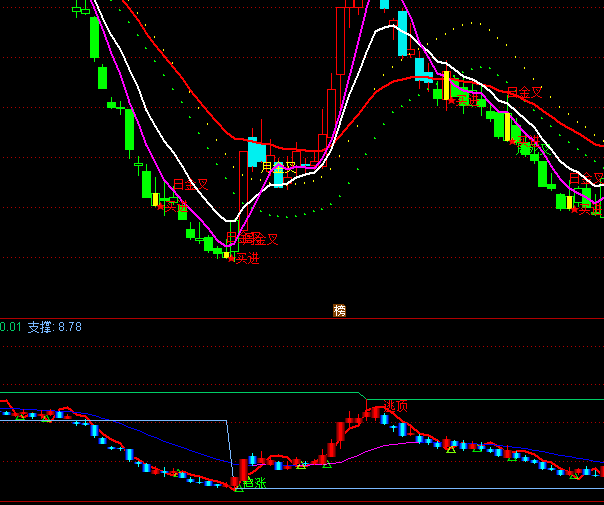This screenshot has height=505, width=604.
Task: Select the 月金叉 monthly golden cross label
Action: click(279, 167)
